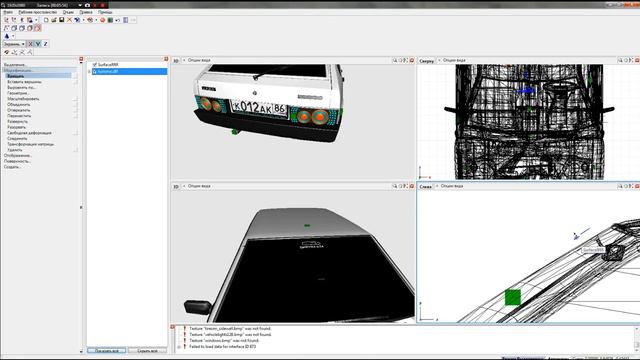Click first icon in selection tools row
The height and width of the screenshot is (360, 640).
coord(7,52)
